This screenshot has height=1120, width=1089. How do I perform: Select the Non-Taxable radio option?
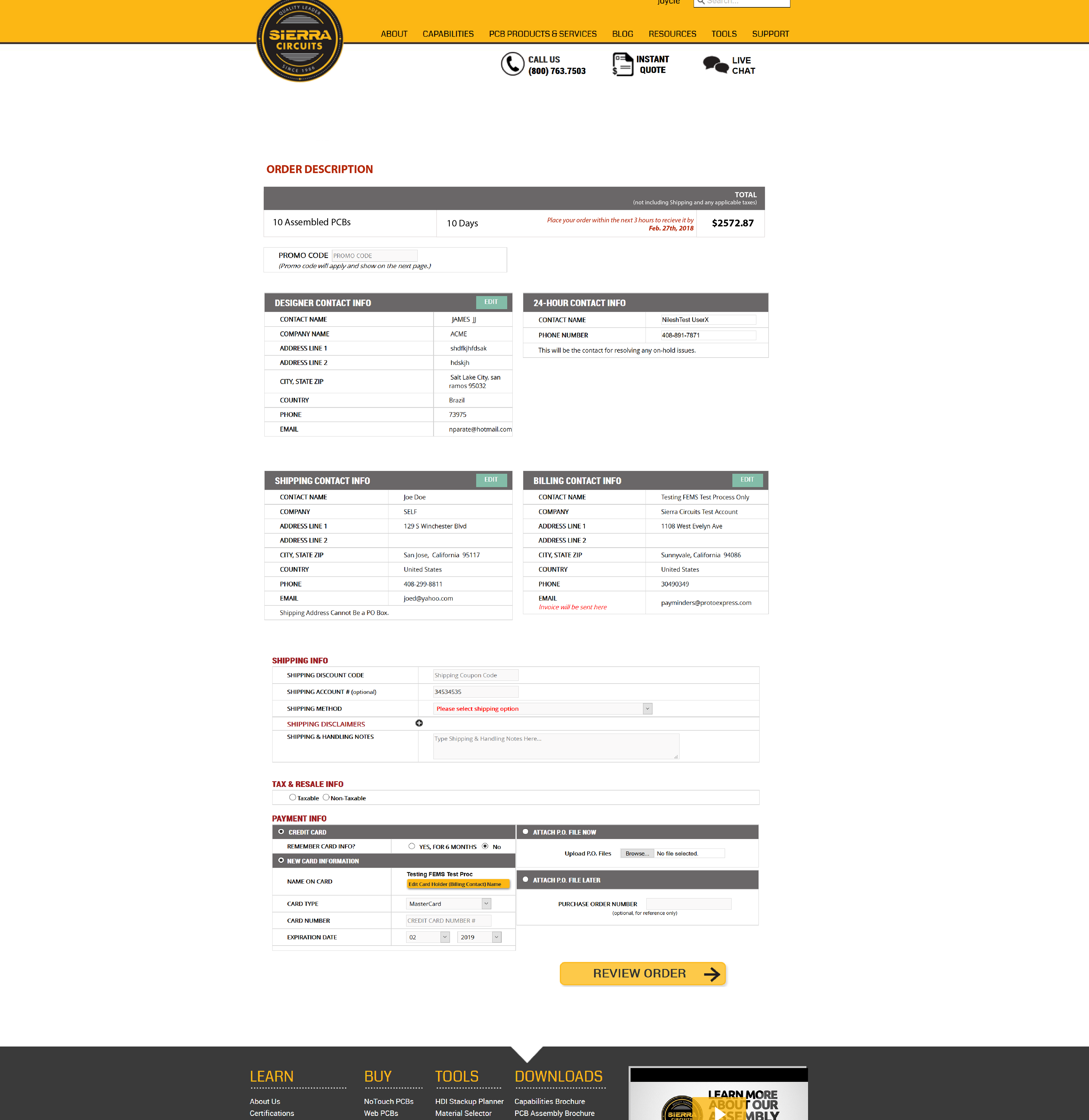(x=326, y=797)
